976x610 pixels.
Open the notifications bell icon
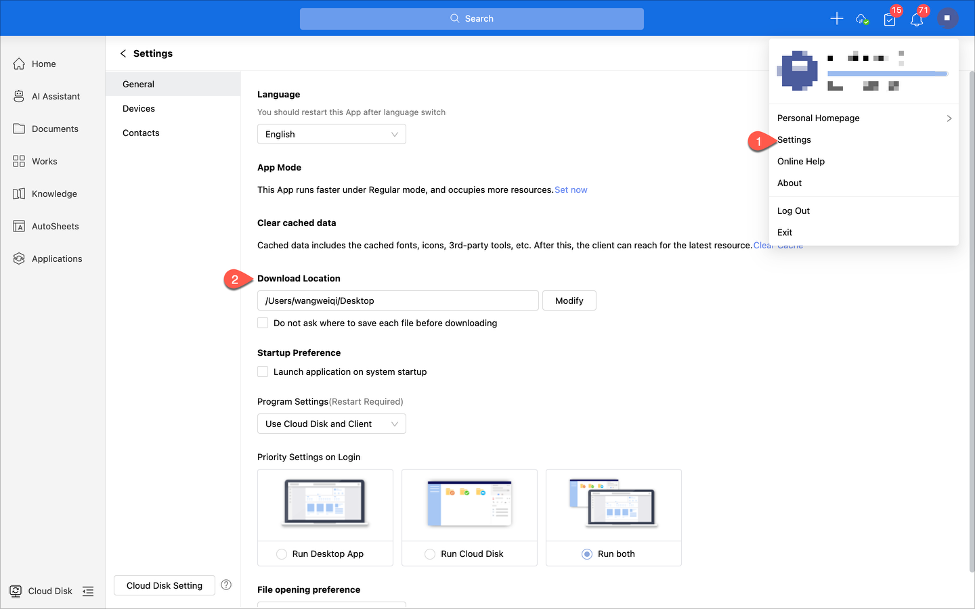916,19
